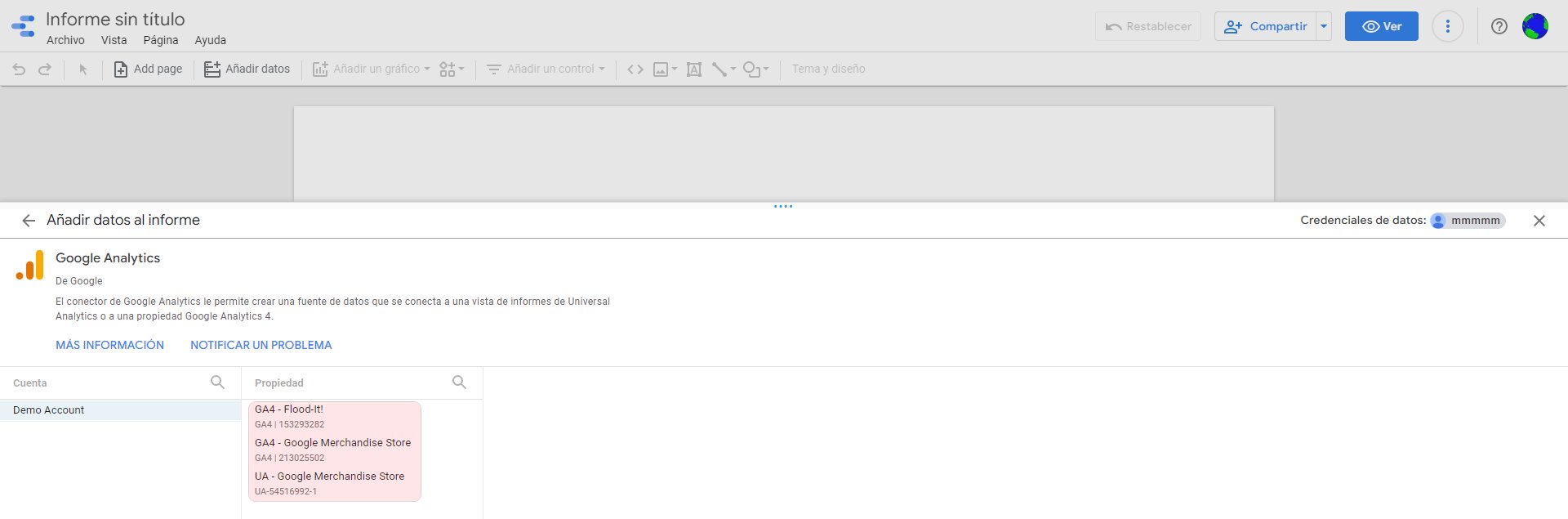Click the Ver button
This screenshot has width=1568, height=519.
[x=1382, y=26]
